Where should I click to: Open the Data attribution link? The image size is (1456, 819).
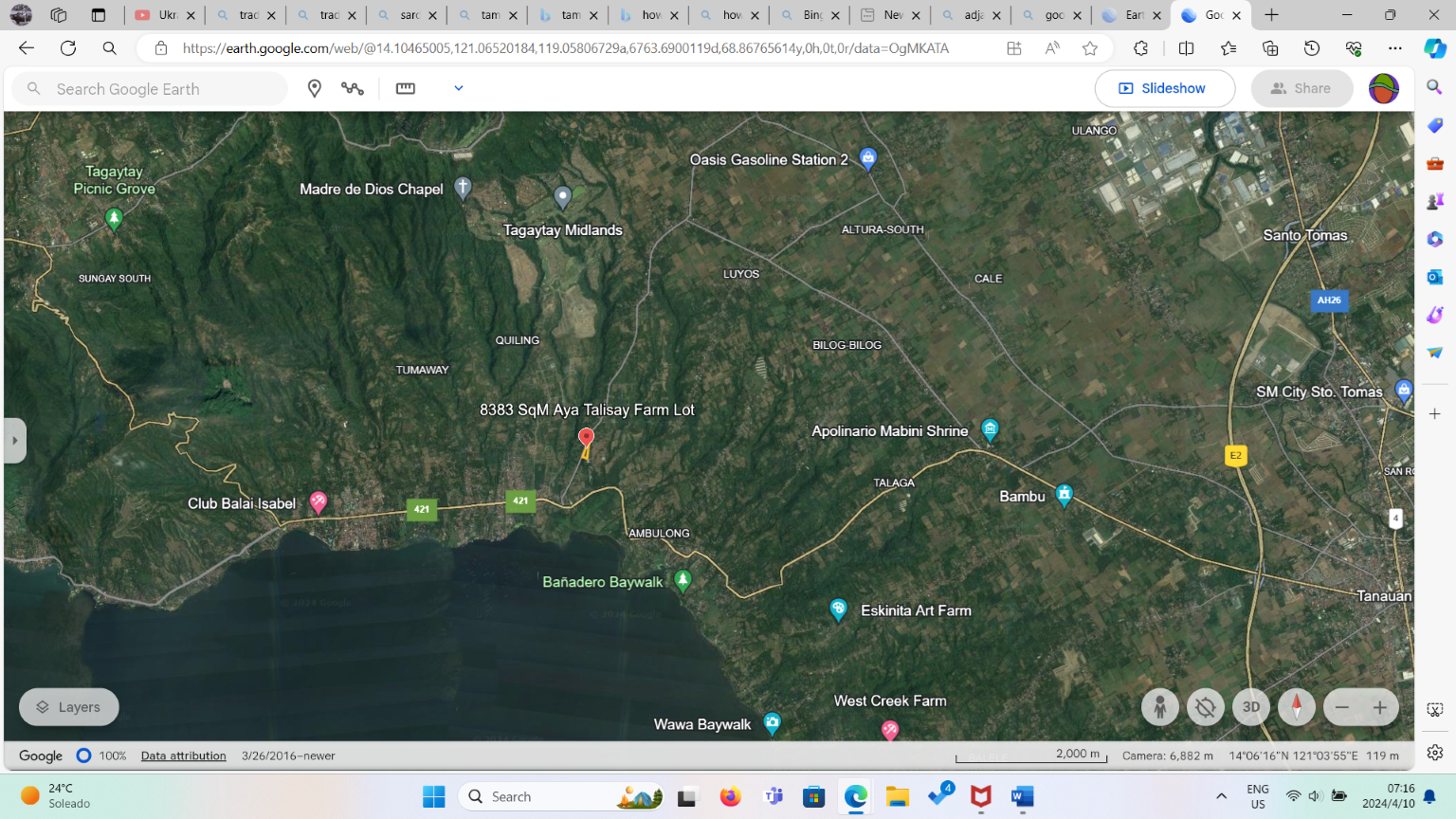(183, 755)
